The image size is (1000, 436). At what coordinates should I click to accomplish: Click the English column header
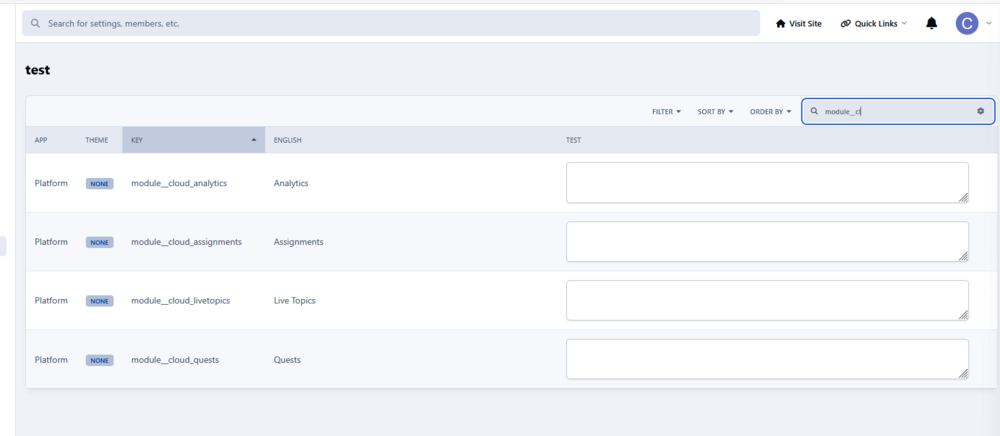(x=288, y=140)
